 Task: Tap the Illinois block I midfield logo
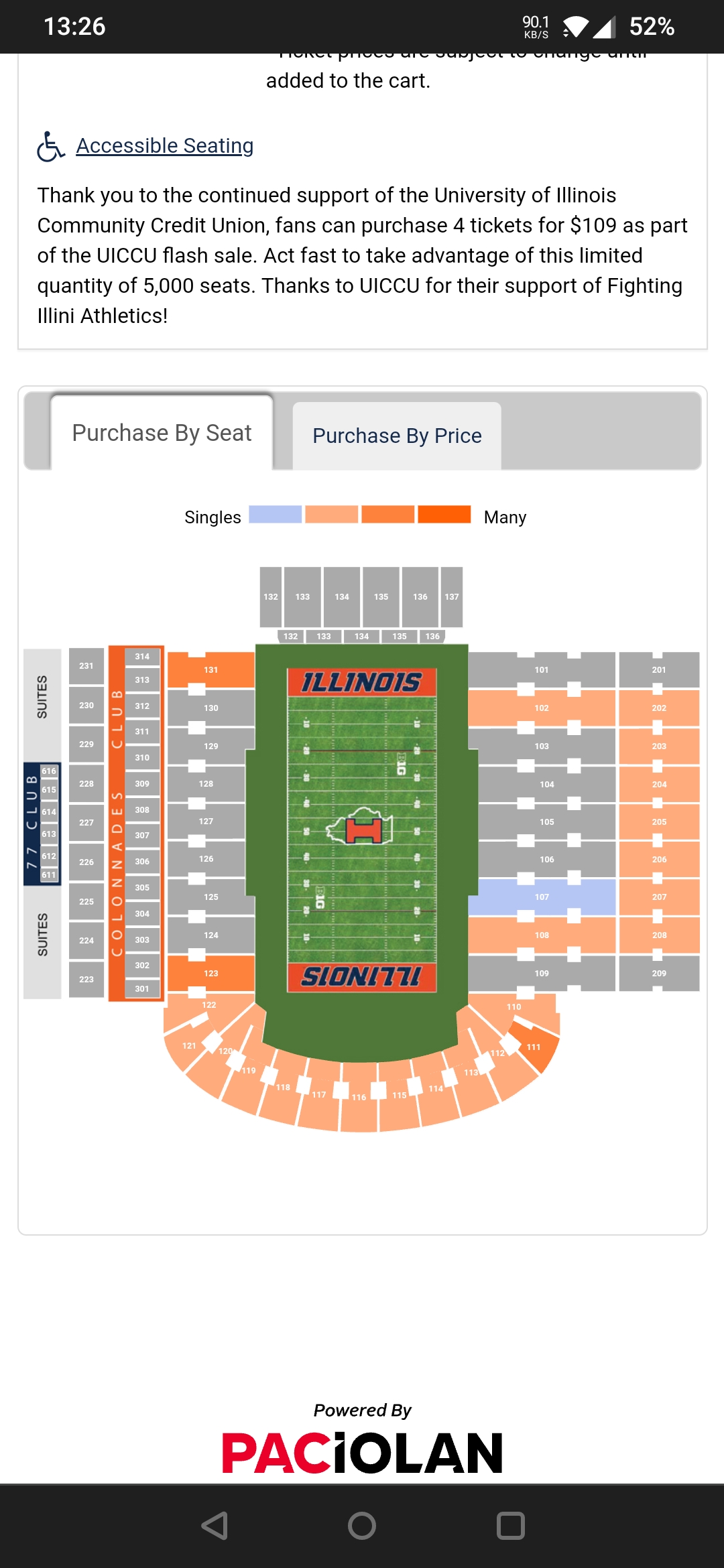click(363, 828)
